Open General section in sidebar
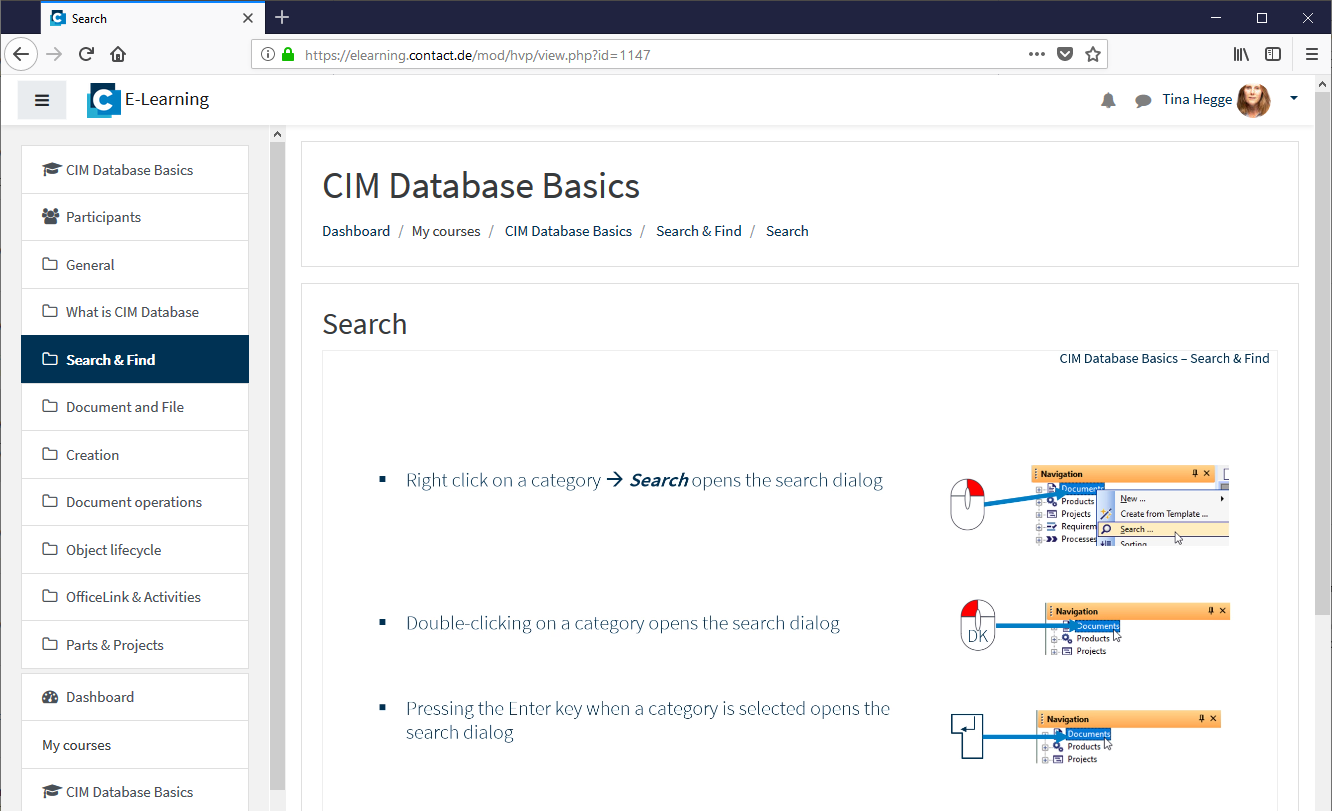This screenshot has height=811, width=1332. 135,265
